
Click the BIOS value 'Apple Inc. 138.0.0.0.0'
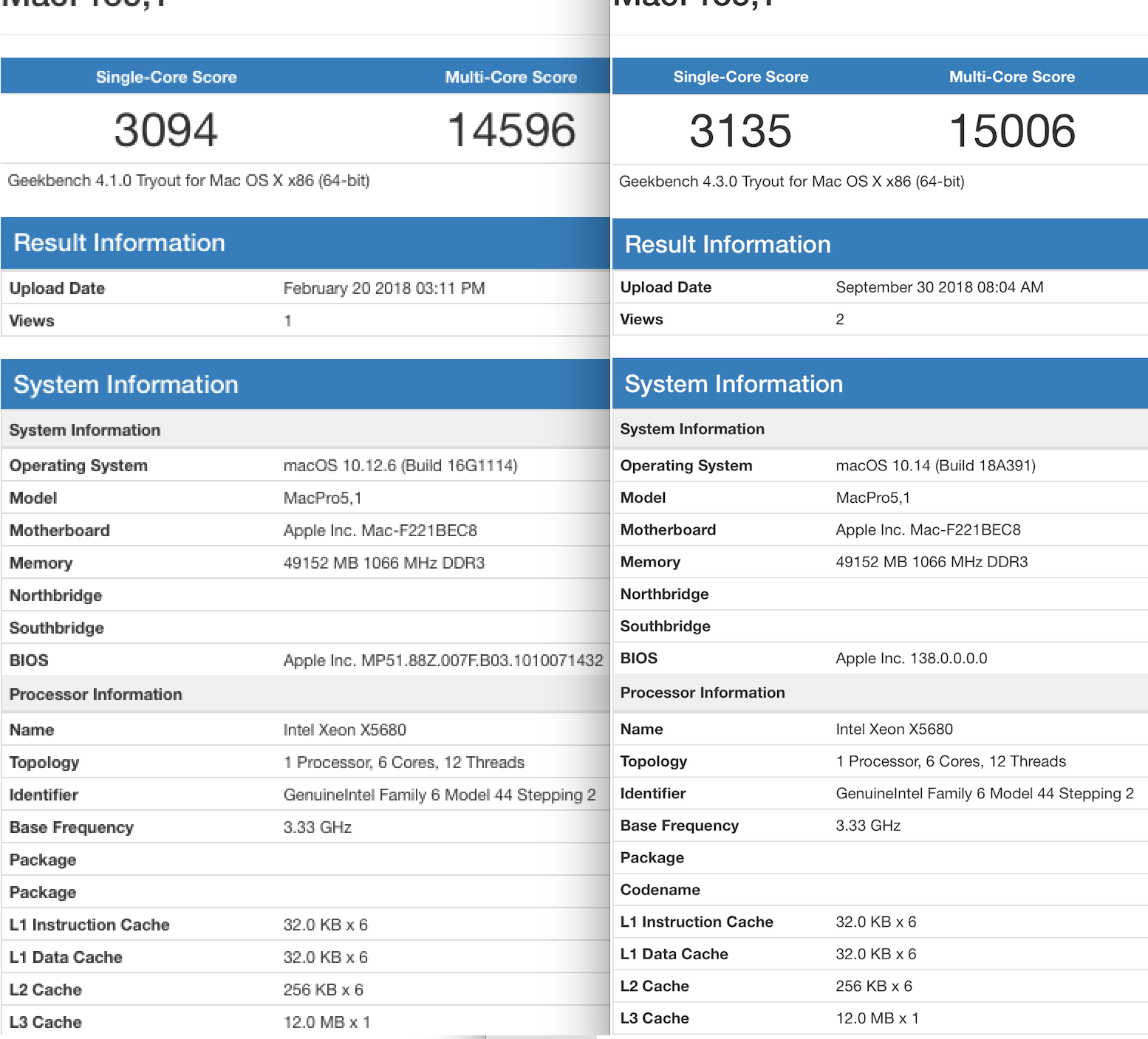(x=912, y=659)
